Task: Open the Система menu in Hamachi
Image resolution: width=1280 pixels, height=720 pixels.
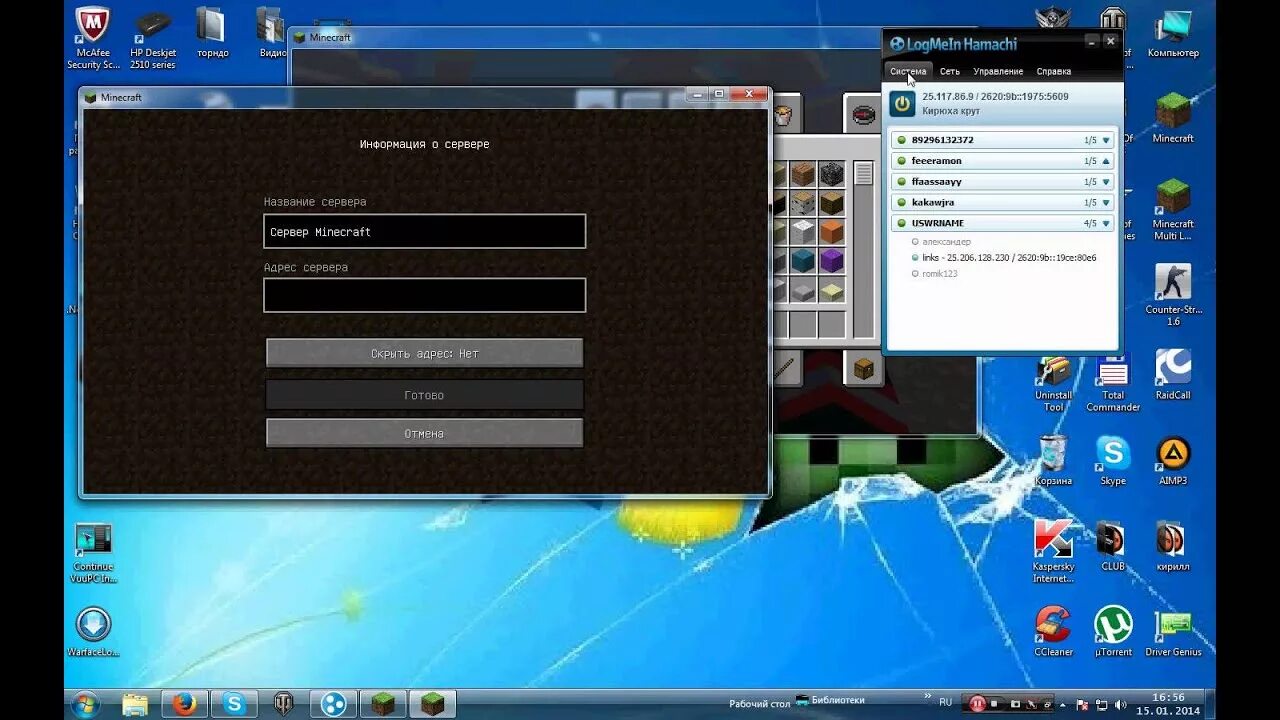Action: (x=908, y=71)
